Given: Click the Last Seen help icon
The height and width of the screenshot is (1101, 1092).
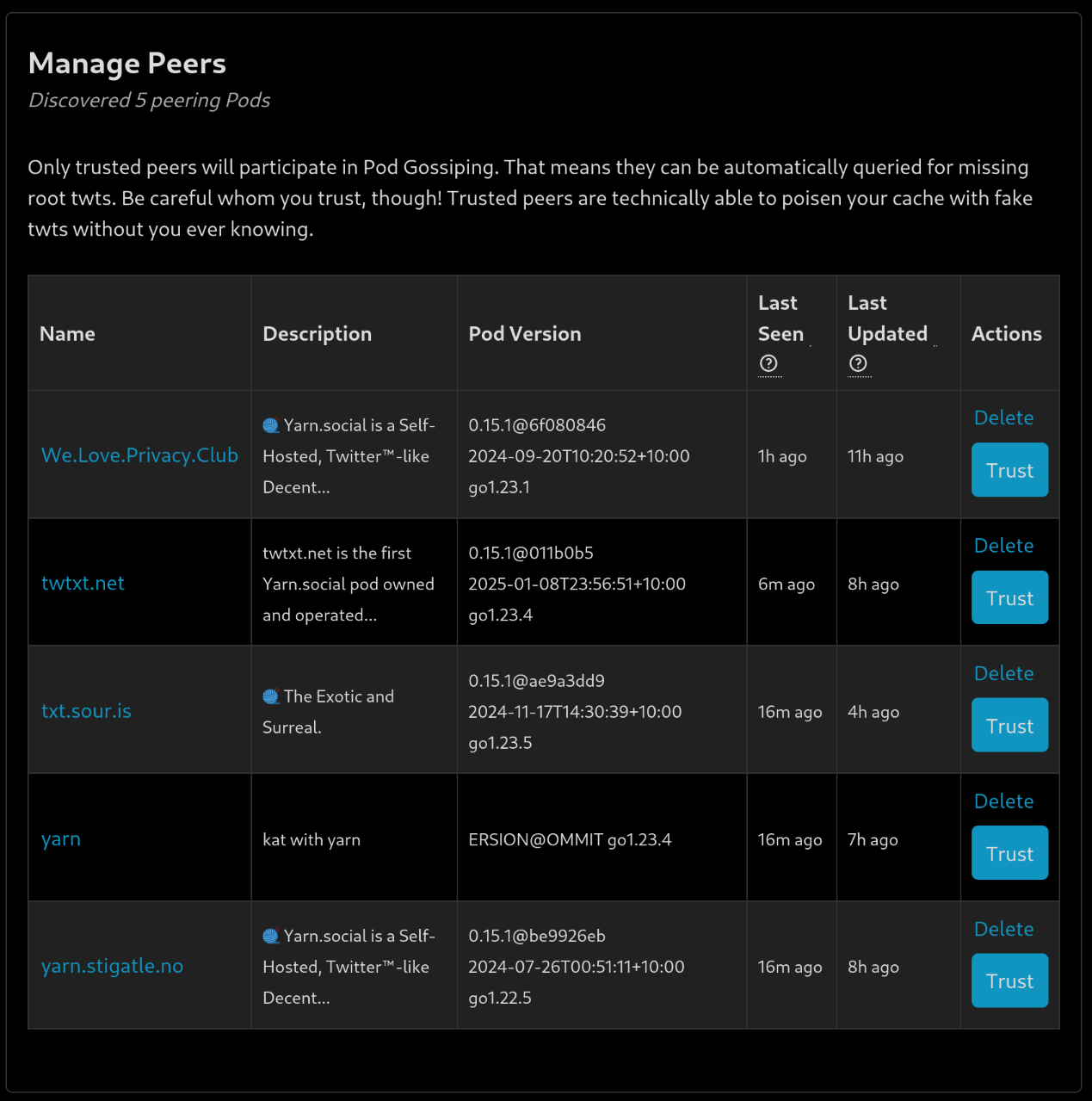Looking at the screenshot, I should click(768, 363).
